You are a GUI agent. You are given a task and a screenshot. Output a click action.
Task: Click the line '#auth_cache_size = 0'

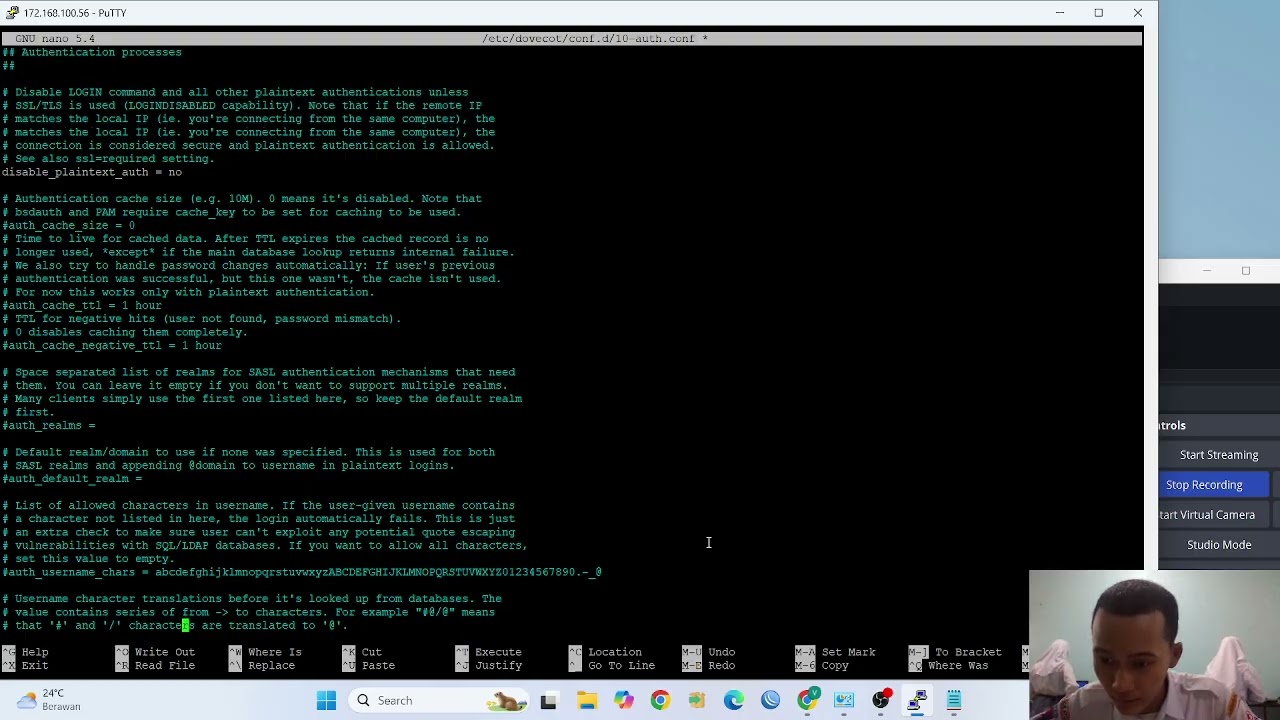(x=68, y=225)
